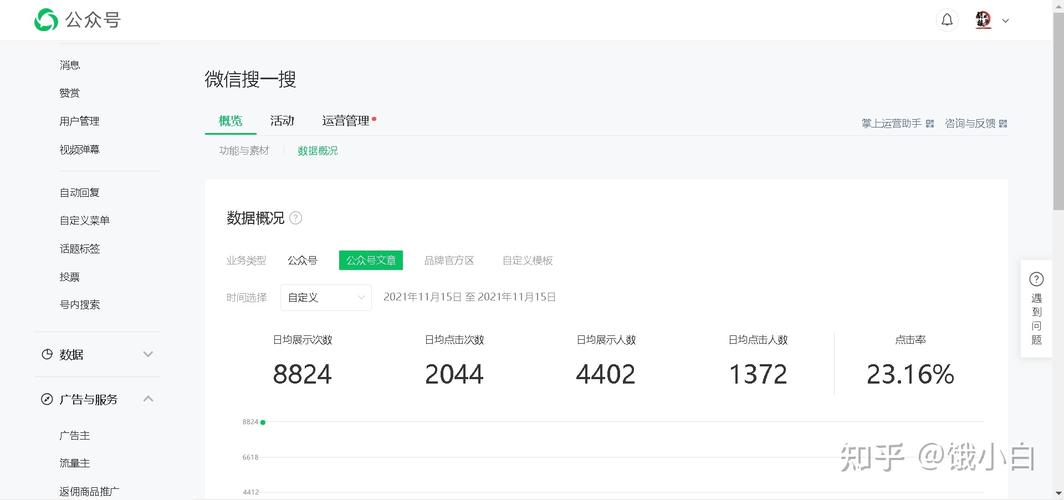The width and height of the screenshot is (1064, 500).
Task: Open 视频弹幕 sidebar item
Action: (79, 149)
